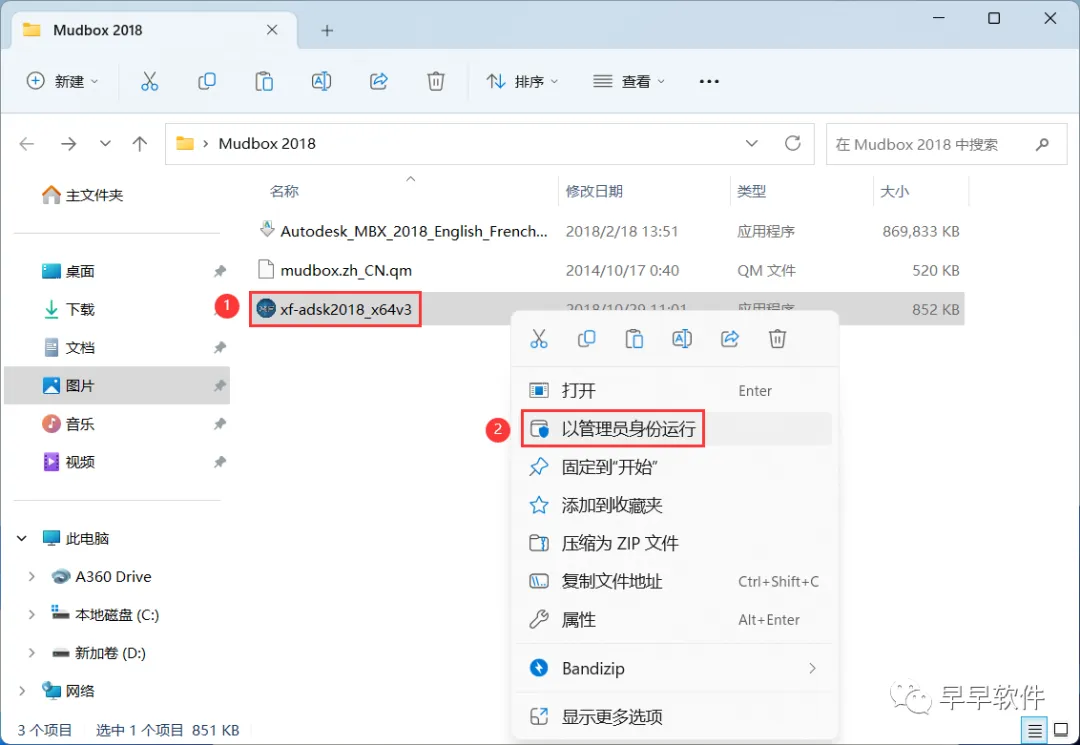Viewport: 1080px width, 745px height.
Task: Expand the recent locations chevron
Action: [105, 144]
